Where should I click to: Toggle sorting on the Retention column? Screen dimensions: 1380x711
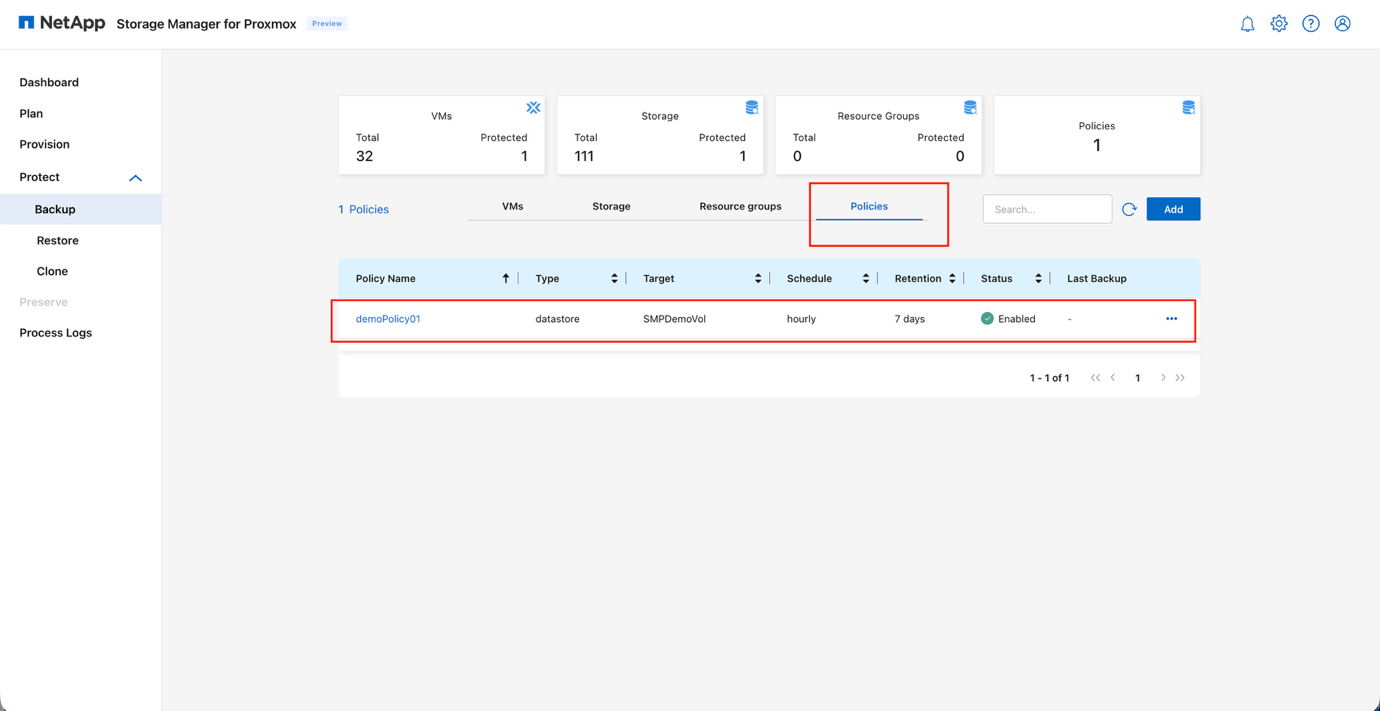(951, 278)
